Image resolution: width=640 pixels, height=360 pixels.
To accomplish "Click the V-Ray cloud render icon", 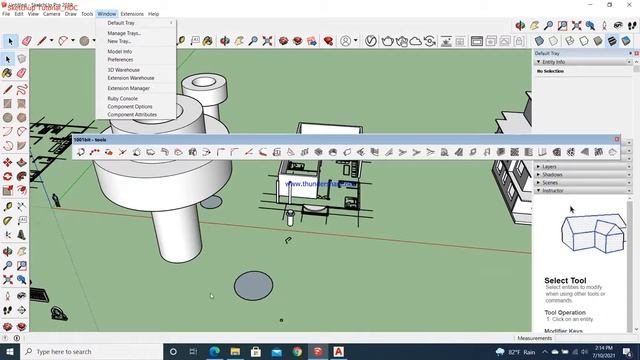I will tap(416, 41).
